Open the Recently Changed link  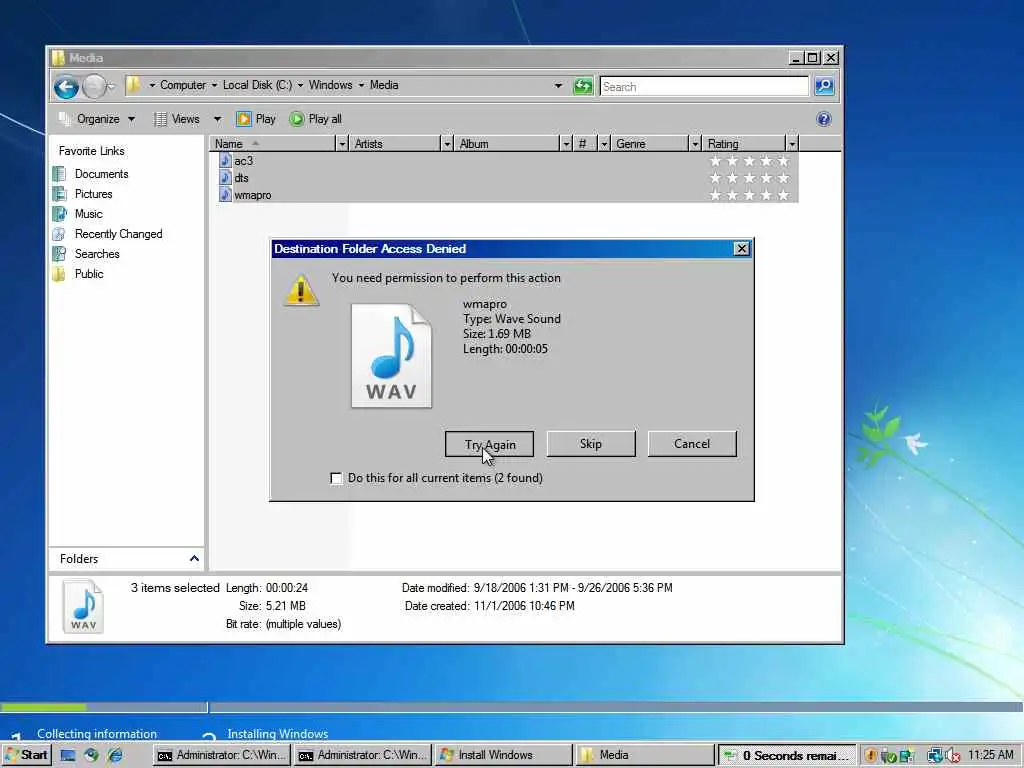tap(118, 234)
